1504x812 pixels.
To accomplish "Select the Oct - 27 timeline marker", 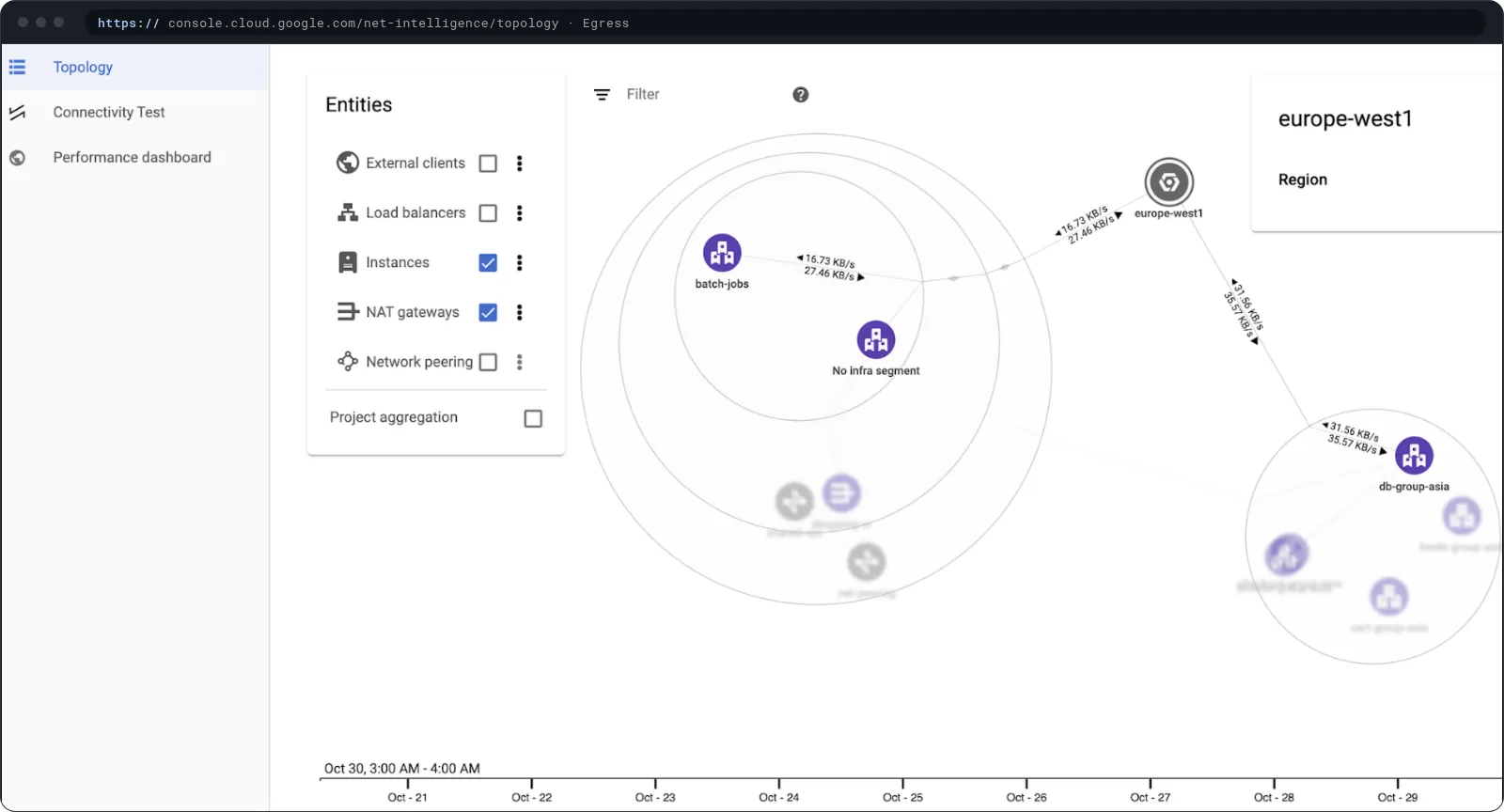I will point(1151,797).
